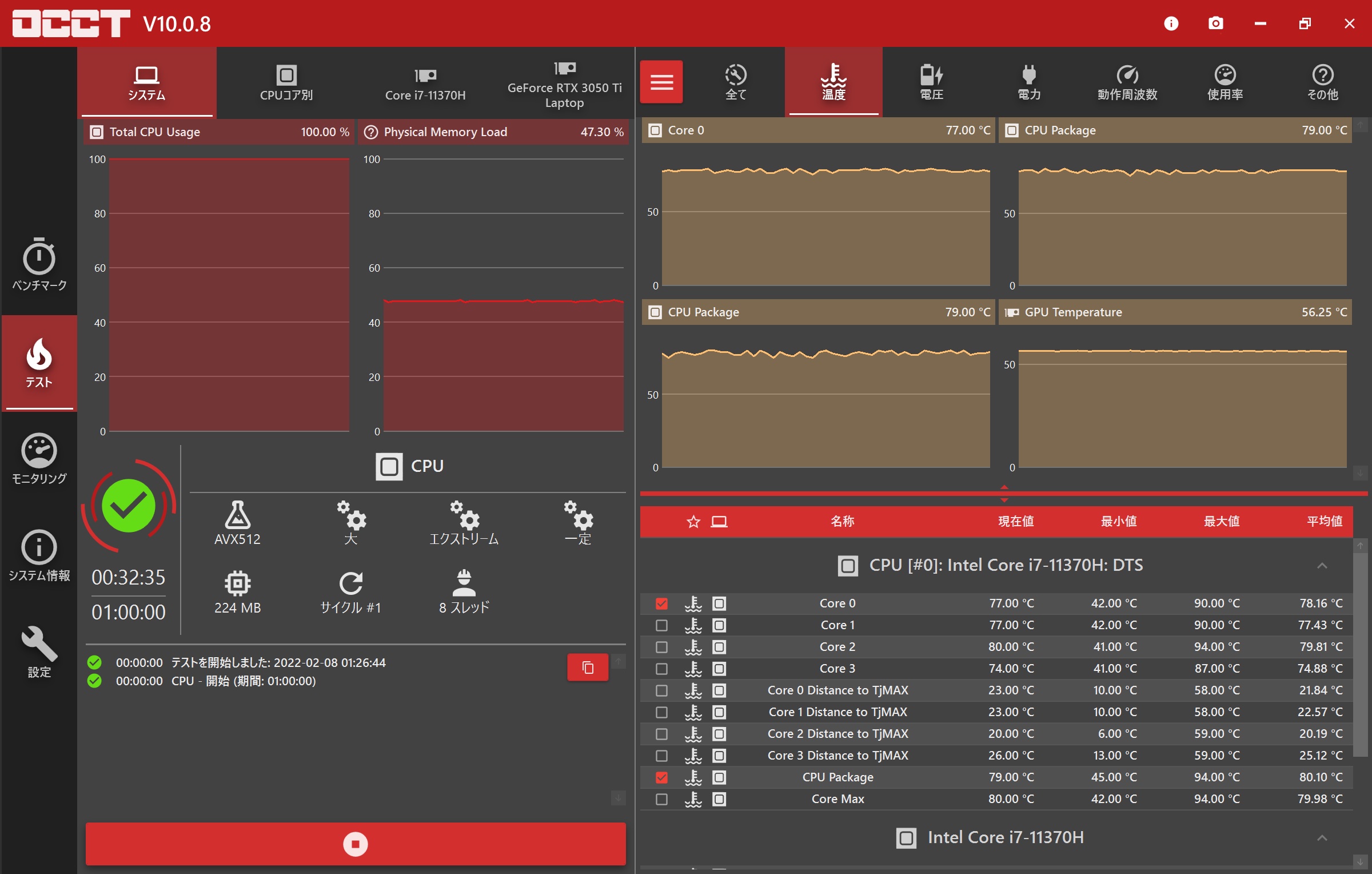
Task: Click the graph panel scroll-up arrow
Action: tap(1361, 125)
